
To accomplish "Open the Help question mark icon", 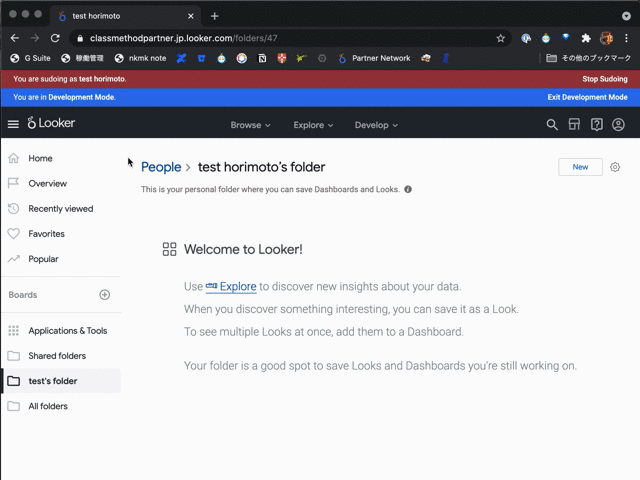I will click(596, 124).
